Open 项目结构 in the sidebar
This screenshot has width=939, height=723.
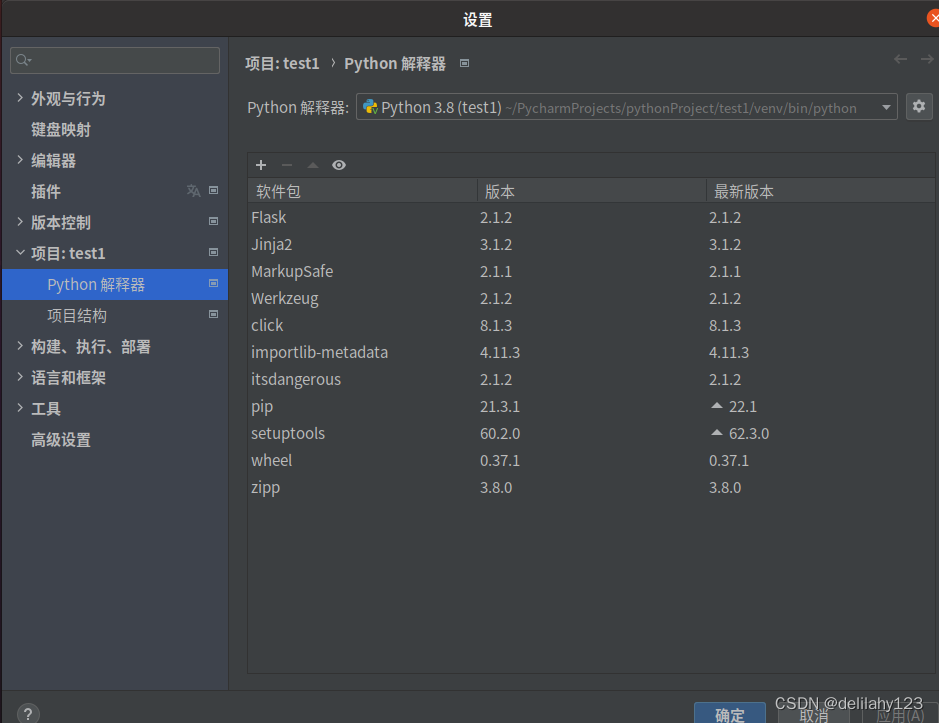coord(76,315)
